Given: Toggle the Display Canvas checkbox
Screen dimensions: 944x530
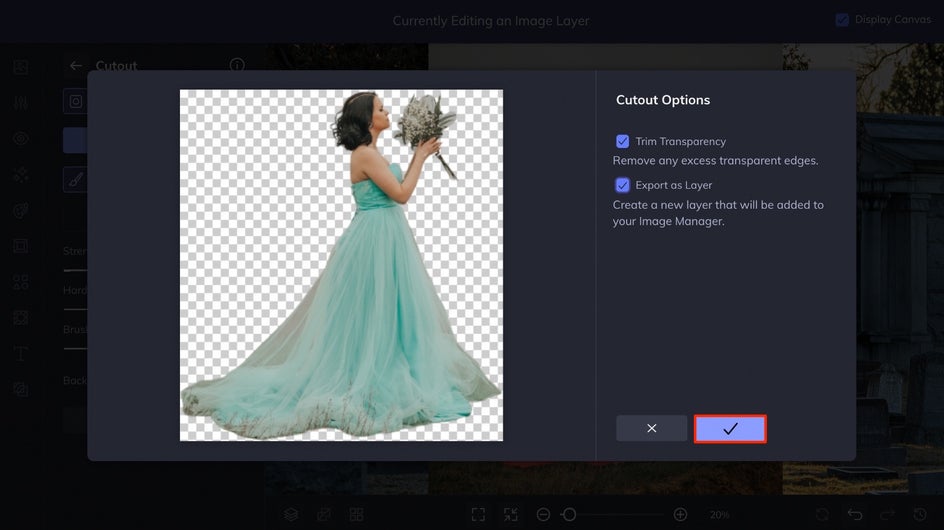Looking at the screenshot, I should (x=842, y=20).
